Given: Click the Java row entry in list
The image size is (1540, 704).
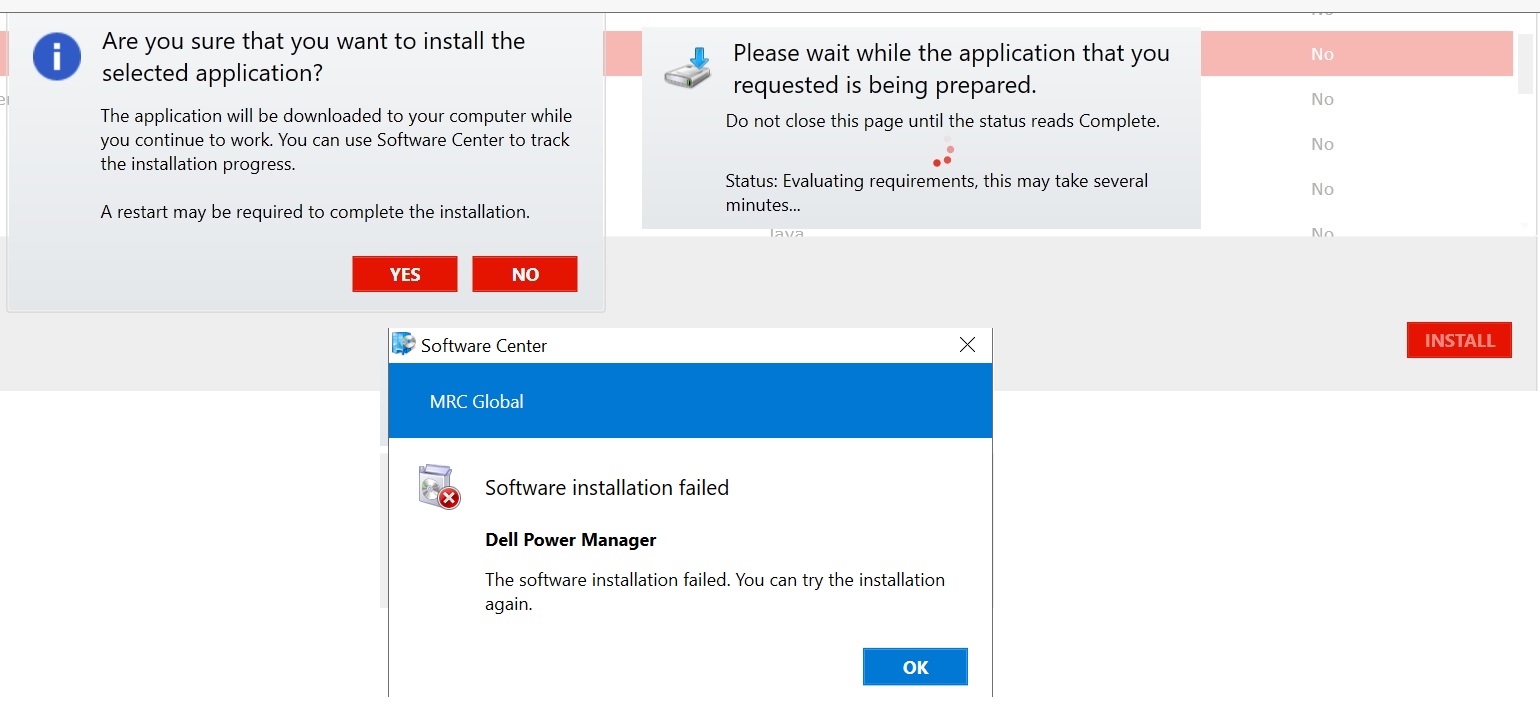Looking at the screenshot, I should coord(787,233).
